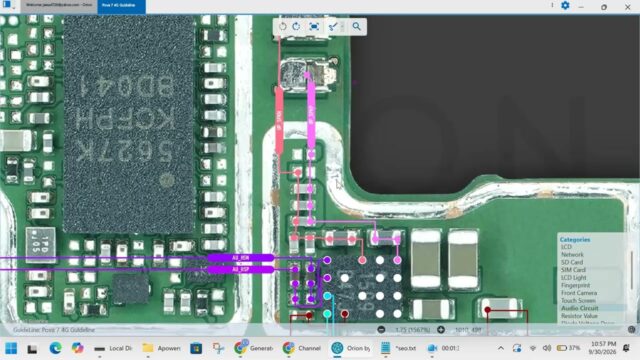Switch to the Chrome Channel window
The image size is (640, 360).
pos(302,348)
